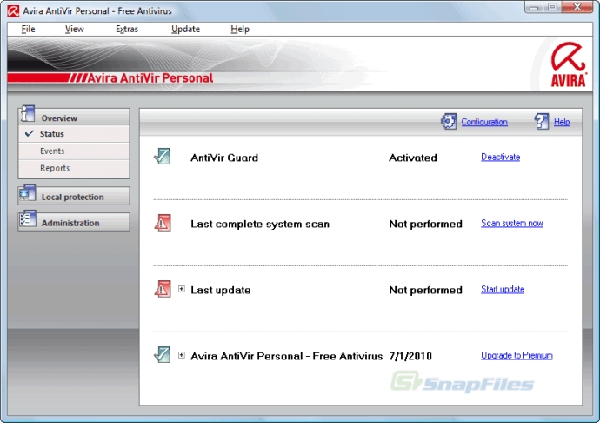Click the Activated status text
The width and height of the screenshot is (600, 423).
(x=413, y=158)
